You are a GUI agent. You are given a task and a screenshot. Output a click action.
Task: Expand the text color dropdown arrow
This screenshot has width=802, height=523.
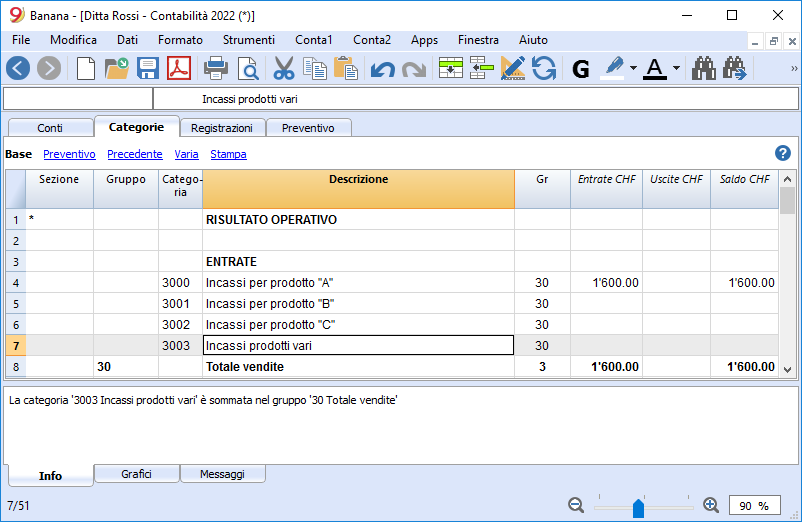676,68
